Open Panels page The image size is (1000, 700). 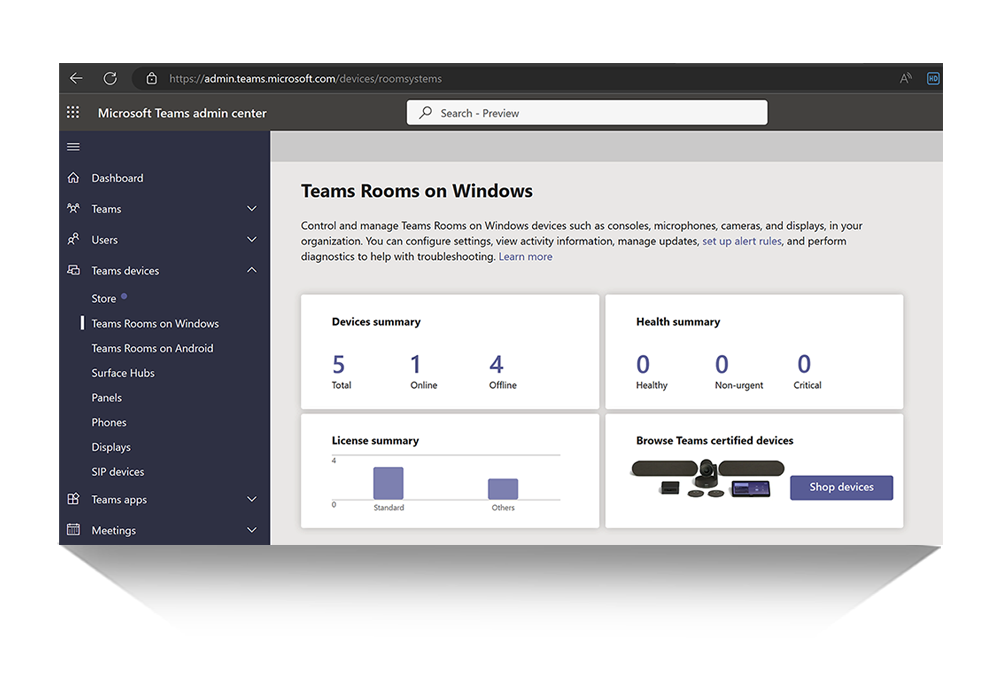[107, 398]
